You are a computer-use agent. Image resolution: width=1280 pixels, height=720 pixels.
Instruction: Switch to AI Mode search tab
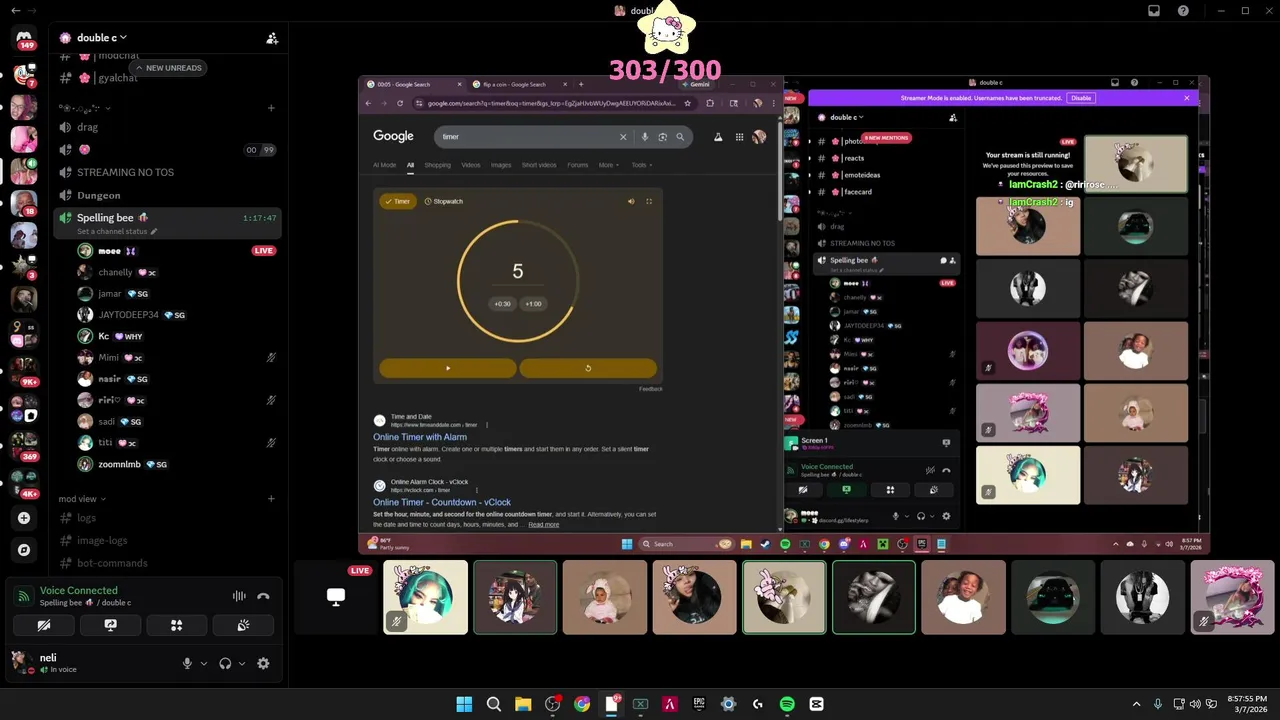click(x=384, y=165)
